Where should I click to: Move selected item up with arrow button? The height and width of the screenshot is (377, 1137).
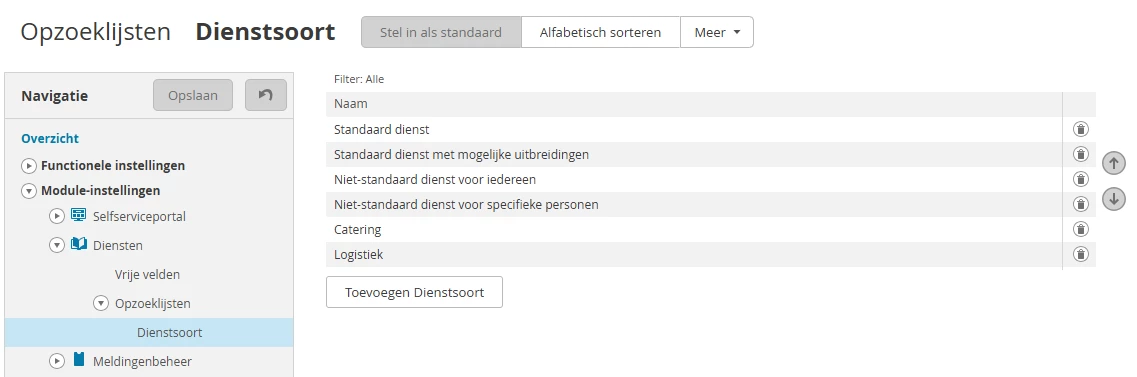tap(1114, 163)
